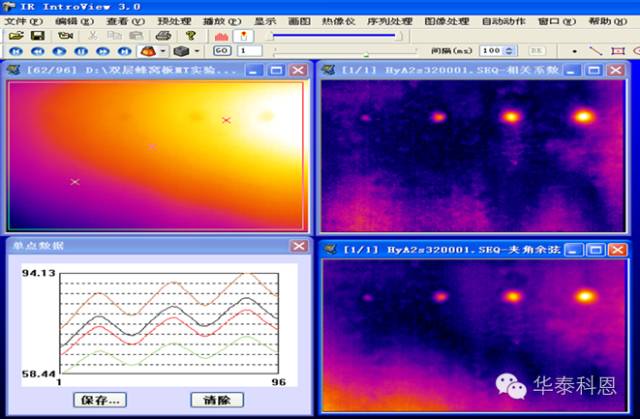
Task: Click the 清除 button
Action: (x=216, y=399)
